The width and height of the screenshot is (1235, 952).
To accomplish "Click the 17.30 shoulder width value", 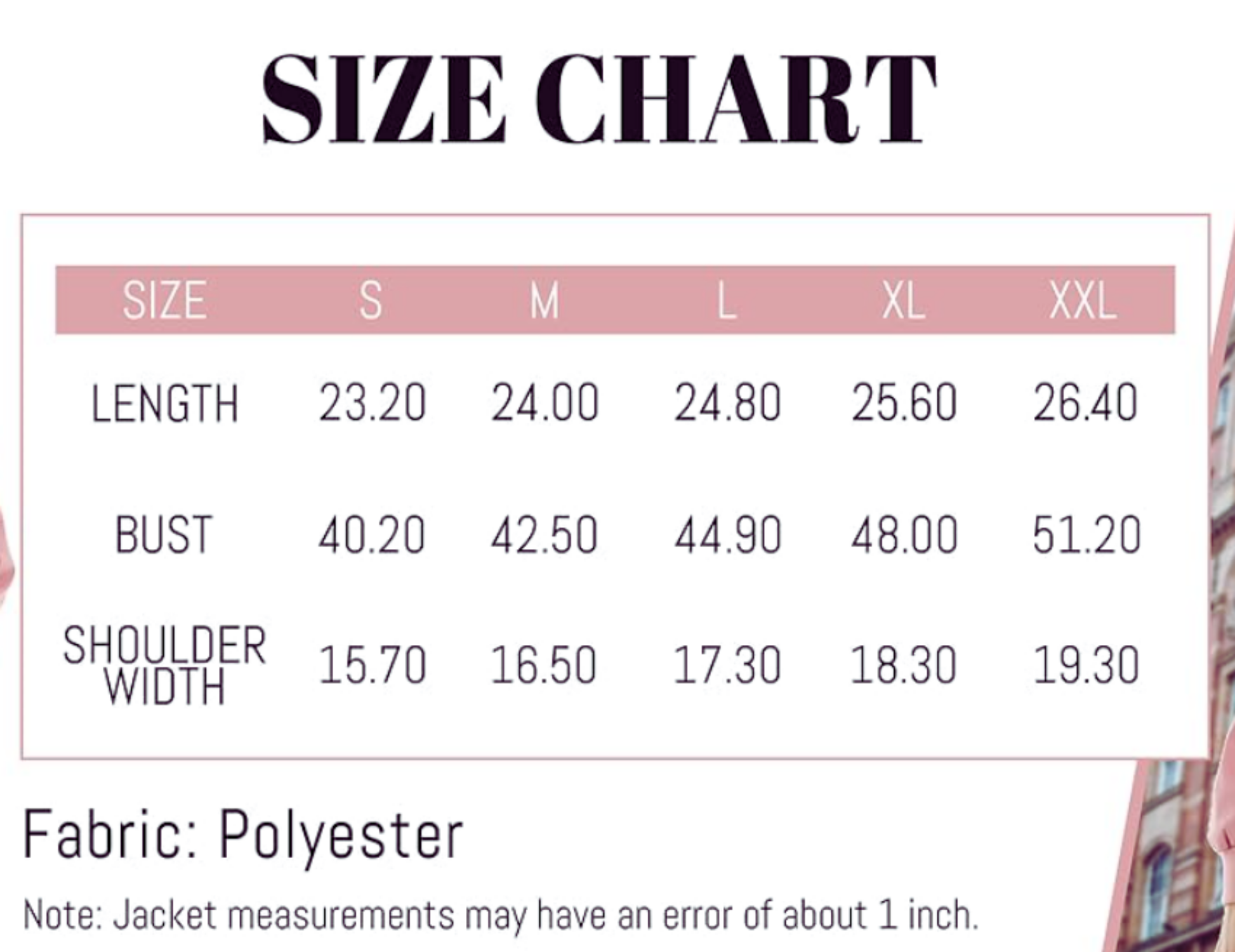I will click(727, 666).
